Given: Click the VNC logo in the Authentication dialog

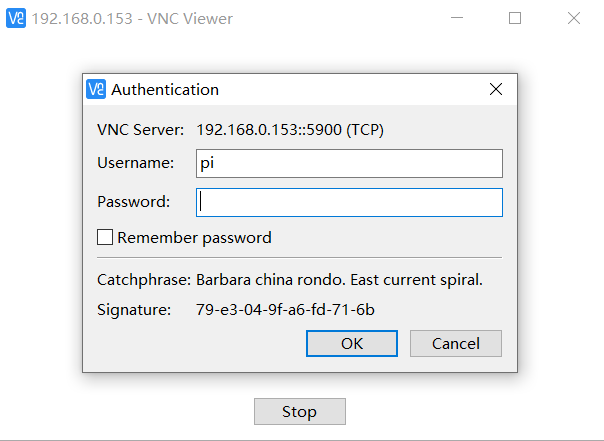Looking at the screenshot, I should point(96,89).
